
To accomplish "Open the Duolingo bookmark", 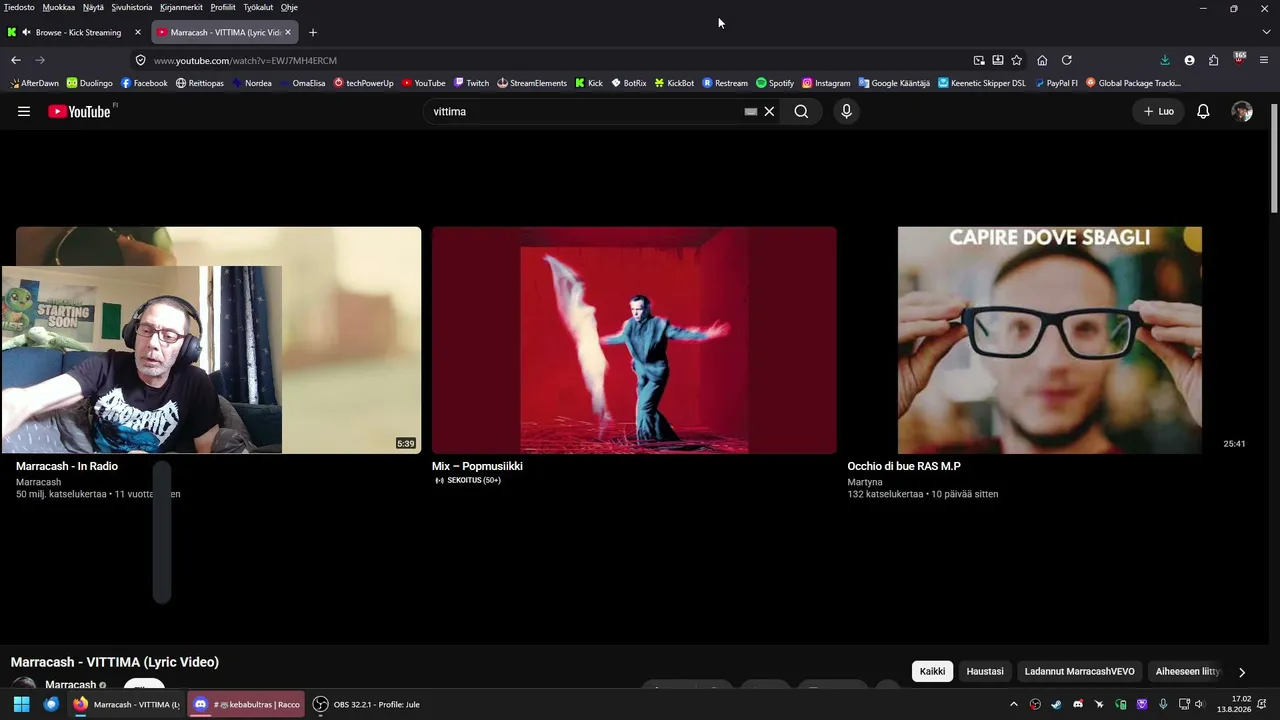I will (89, 83).
